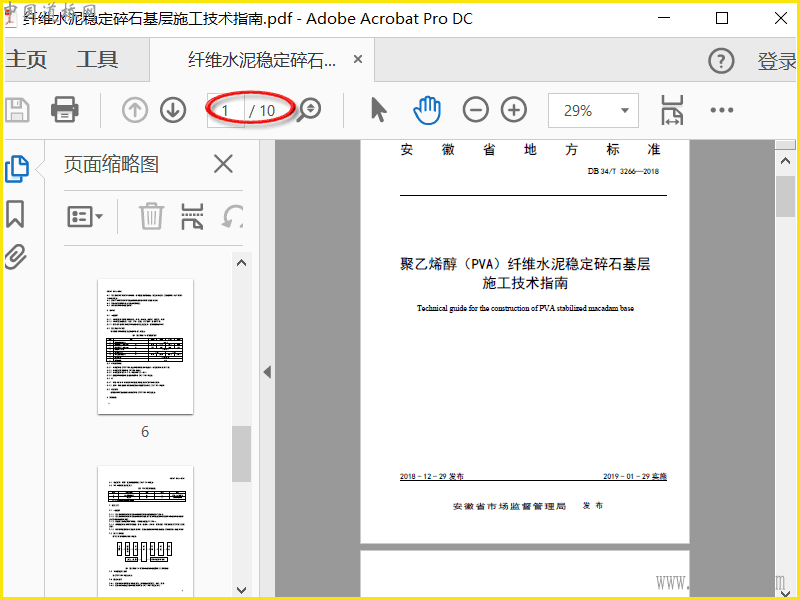
Task: Click the thumbnail panel page layout icon
Action: tap(192, 216)
